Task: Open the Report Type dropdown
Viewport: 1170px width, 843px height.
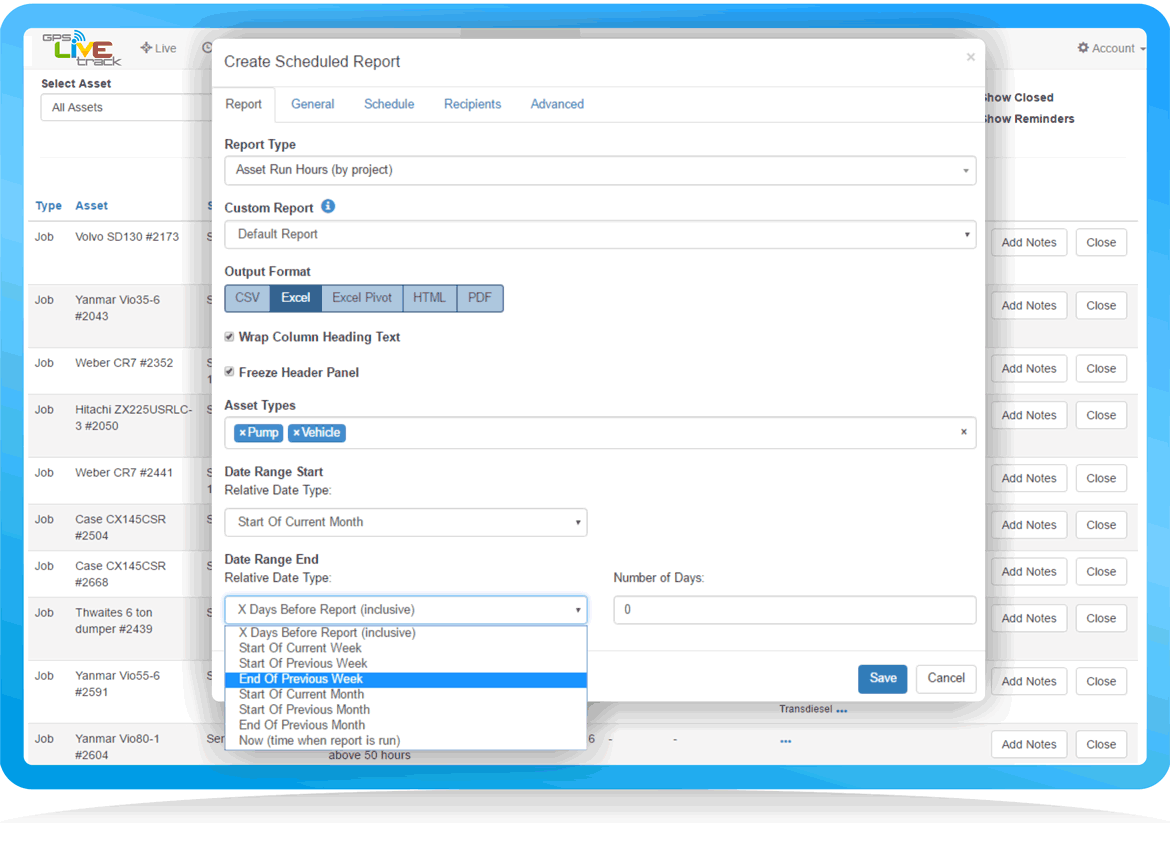Action: pos(600,170)
